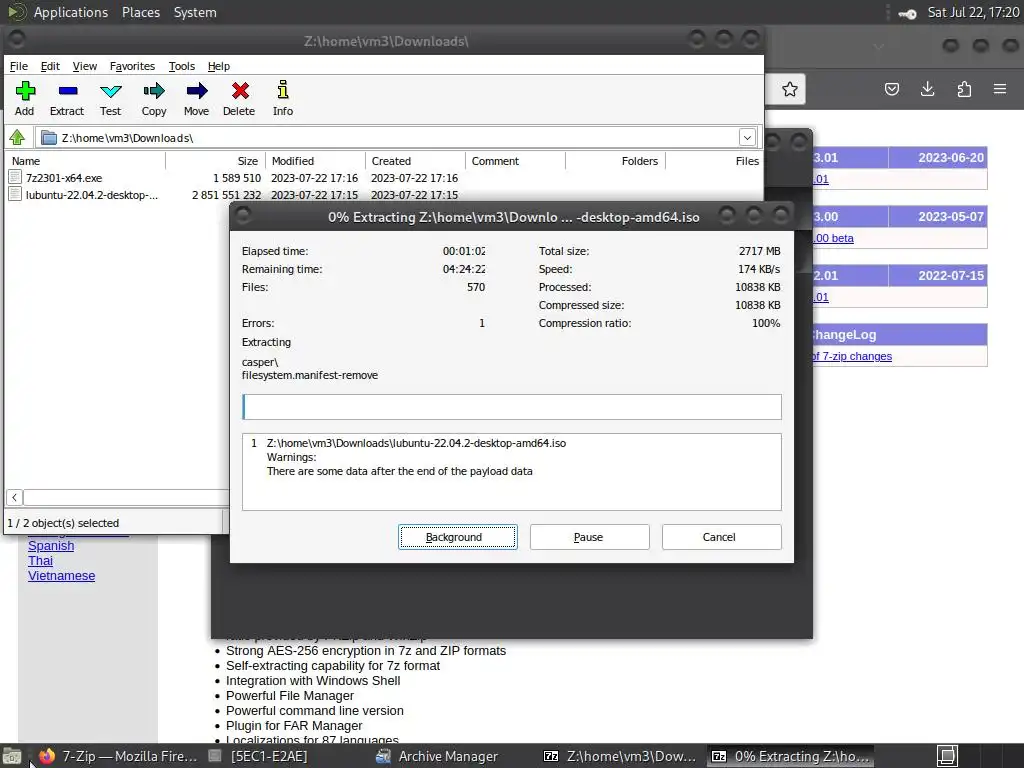Select the lubuntu ISO file icon
The height and width of the screenshot is (768, 1024).
coord(16,195)
